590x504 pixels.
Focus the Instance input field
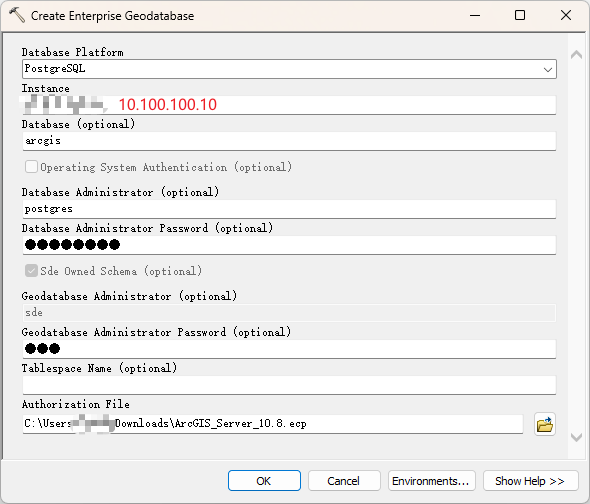coord(289,105)
